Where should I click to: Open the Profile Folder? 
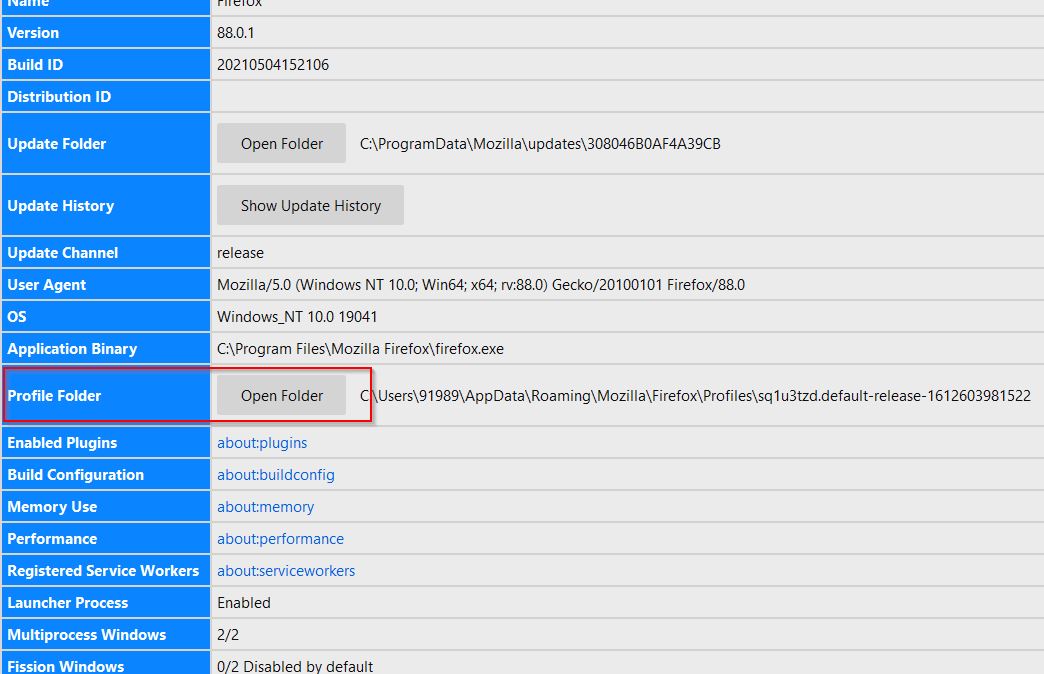tap(281, 395)
